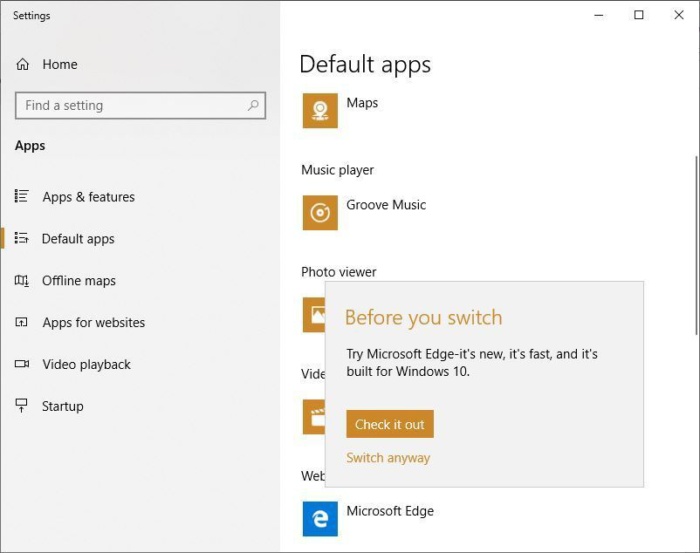Select Default apps in sidebar
Viewport: 700px width, 553px height.
pos(78,239)
